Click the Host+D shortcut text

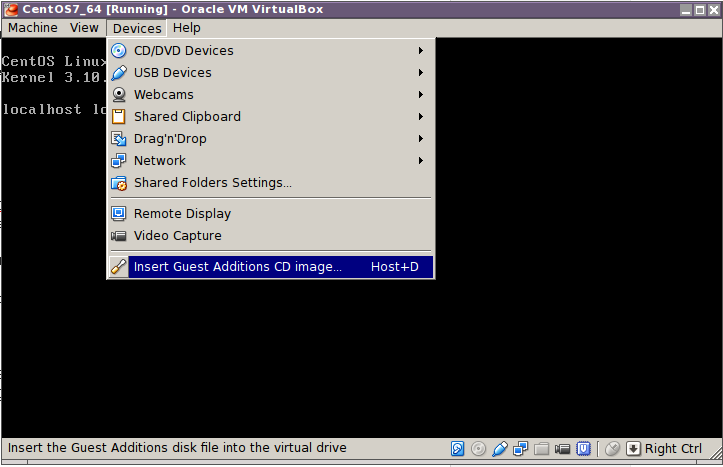395,267
